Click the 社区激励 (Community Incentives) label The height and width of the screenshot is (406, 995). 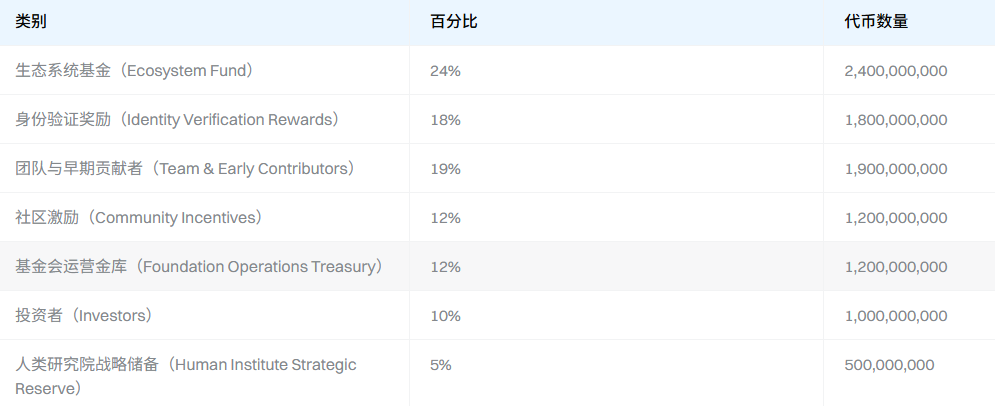click(139, 218)
